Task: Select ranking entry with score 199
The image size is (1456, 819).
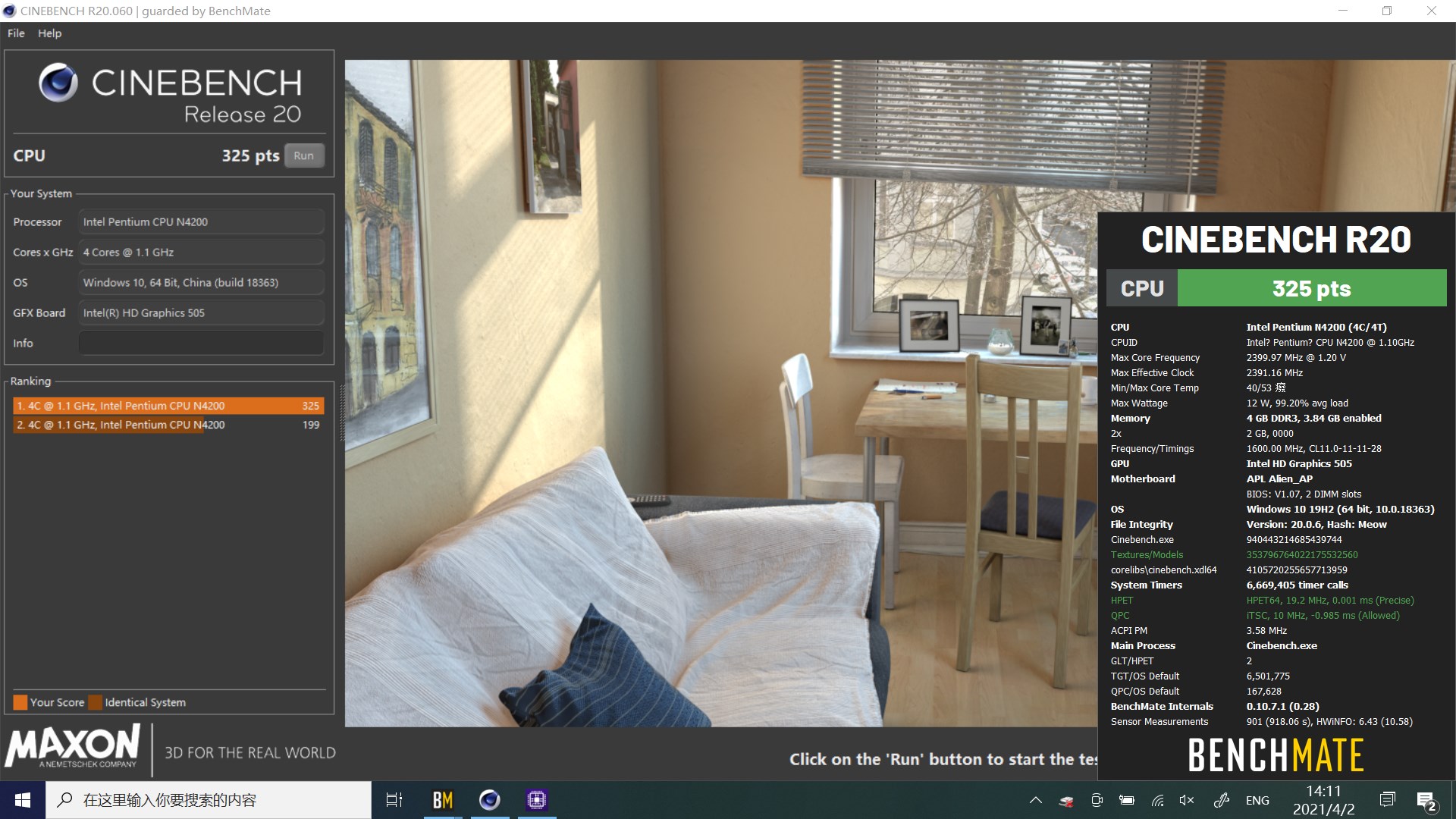Action: [x=168, y=425]
